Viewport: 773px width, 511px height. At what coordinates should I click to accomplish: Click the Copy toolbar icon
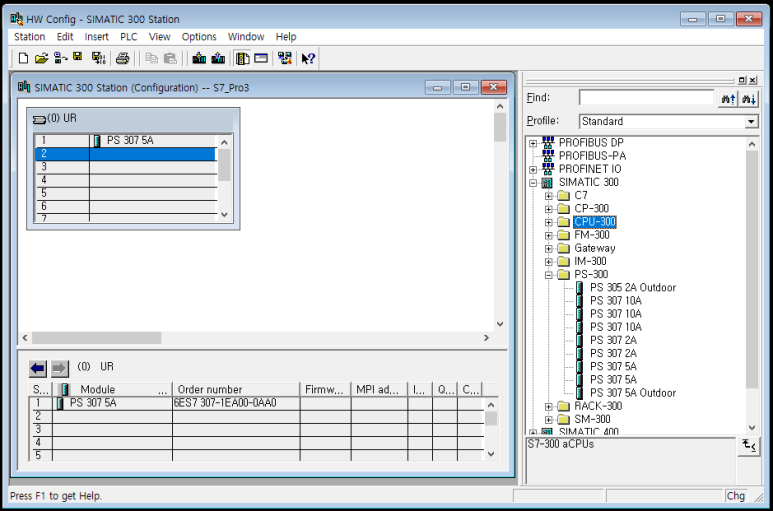151,58
